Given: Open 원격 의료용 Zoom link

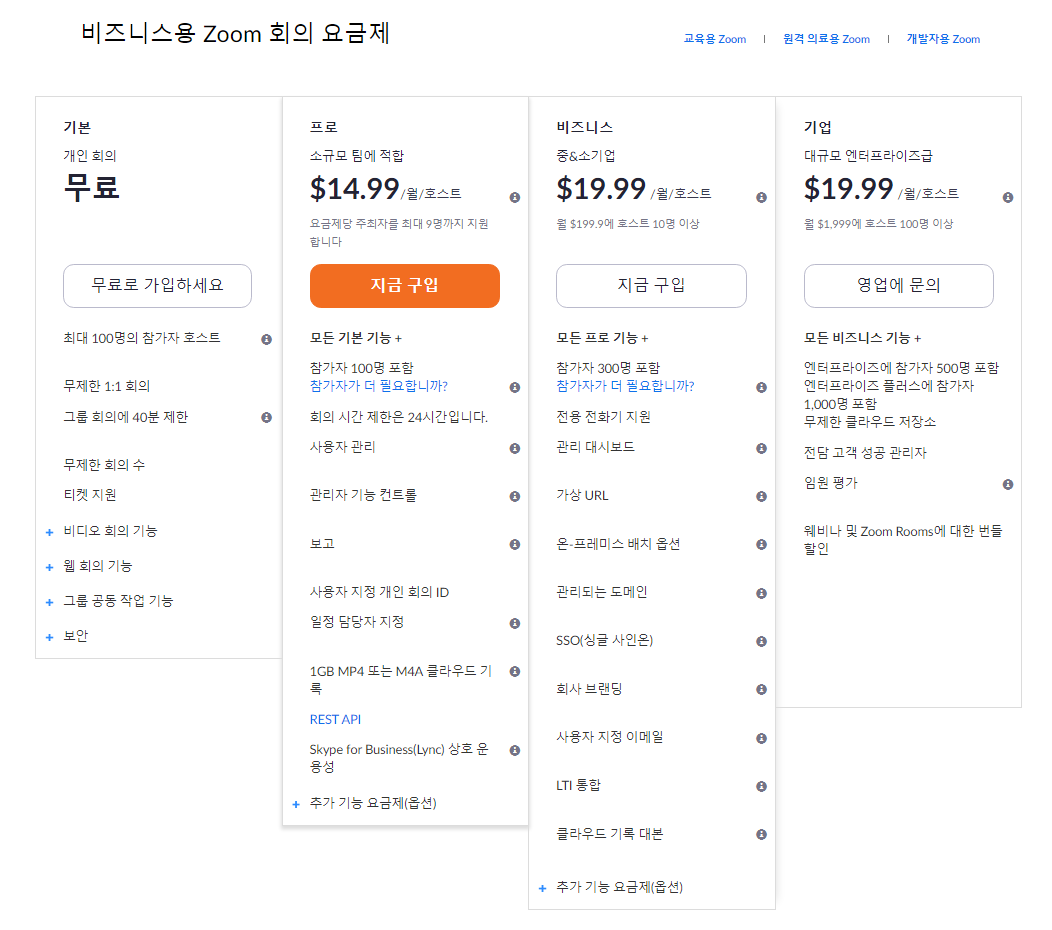Looking at the screenshot, I should pos(826,39).
